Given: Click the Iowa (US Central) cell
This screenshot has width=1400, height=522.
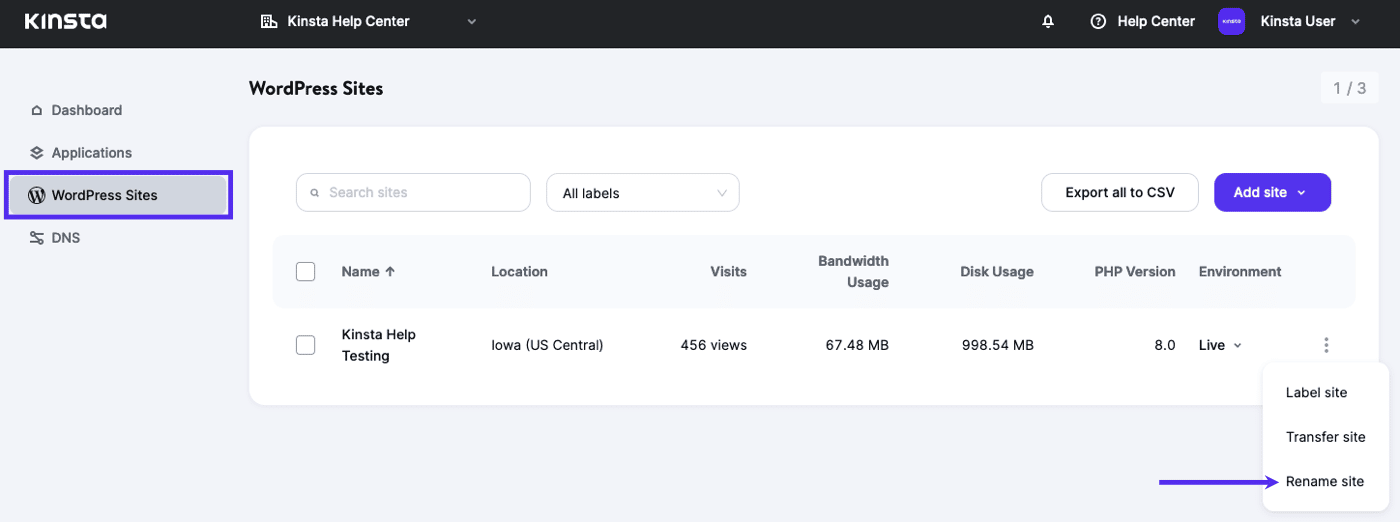Looking at the screenshot, I should tap(547, 345).
